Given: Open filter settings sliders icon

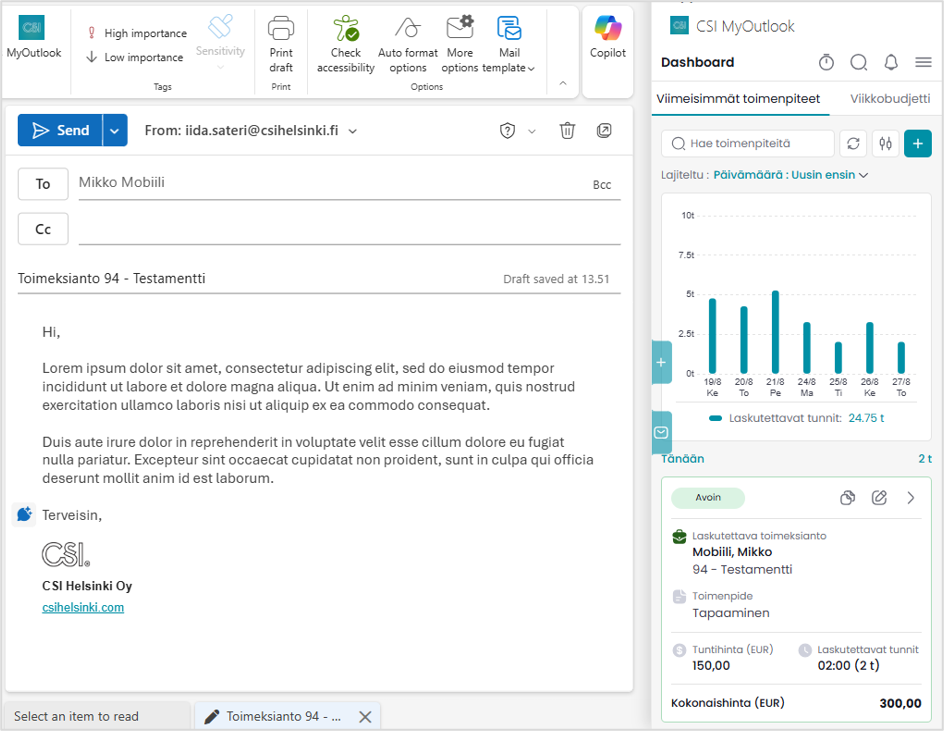Looking at the screenshot, I should click(x=886, y=143).
